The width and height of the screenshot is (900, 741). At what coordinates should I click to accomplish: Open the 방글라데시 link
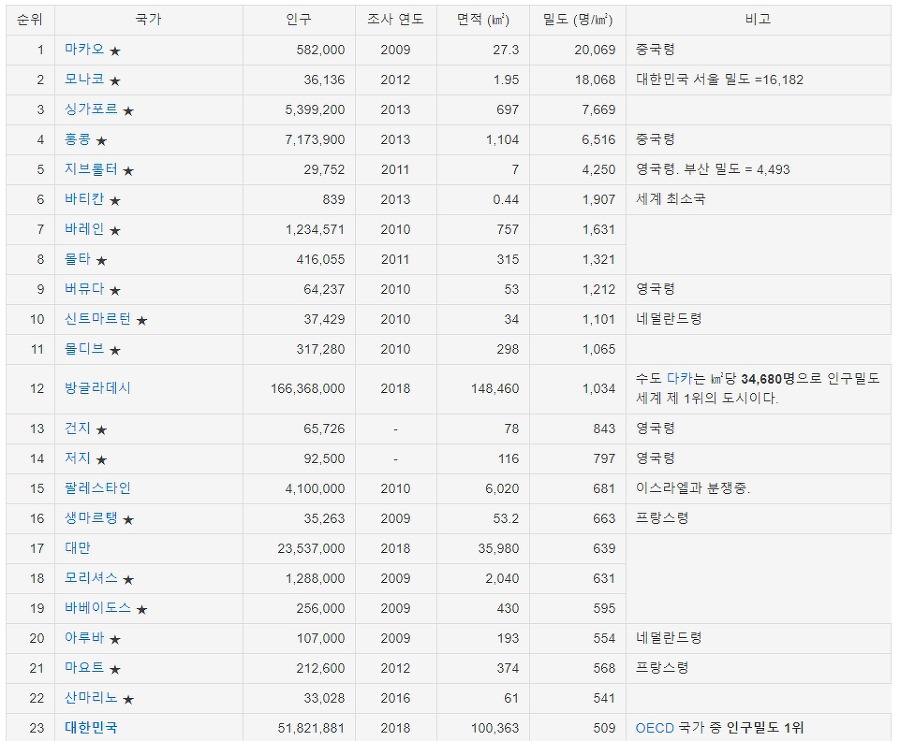[x=98, y=388]
